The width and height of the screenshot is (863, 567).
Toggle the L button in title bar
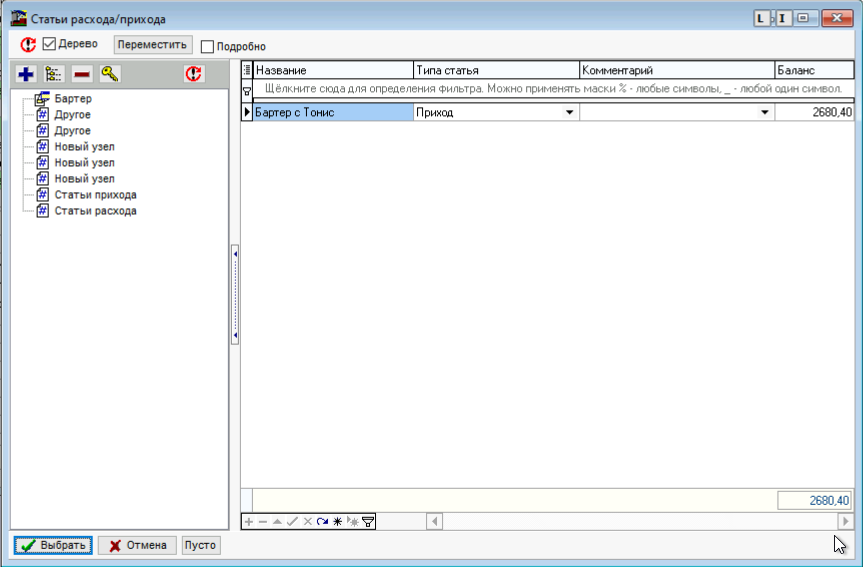coord(762,18)
